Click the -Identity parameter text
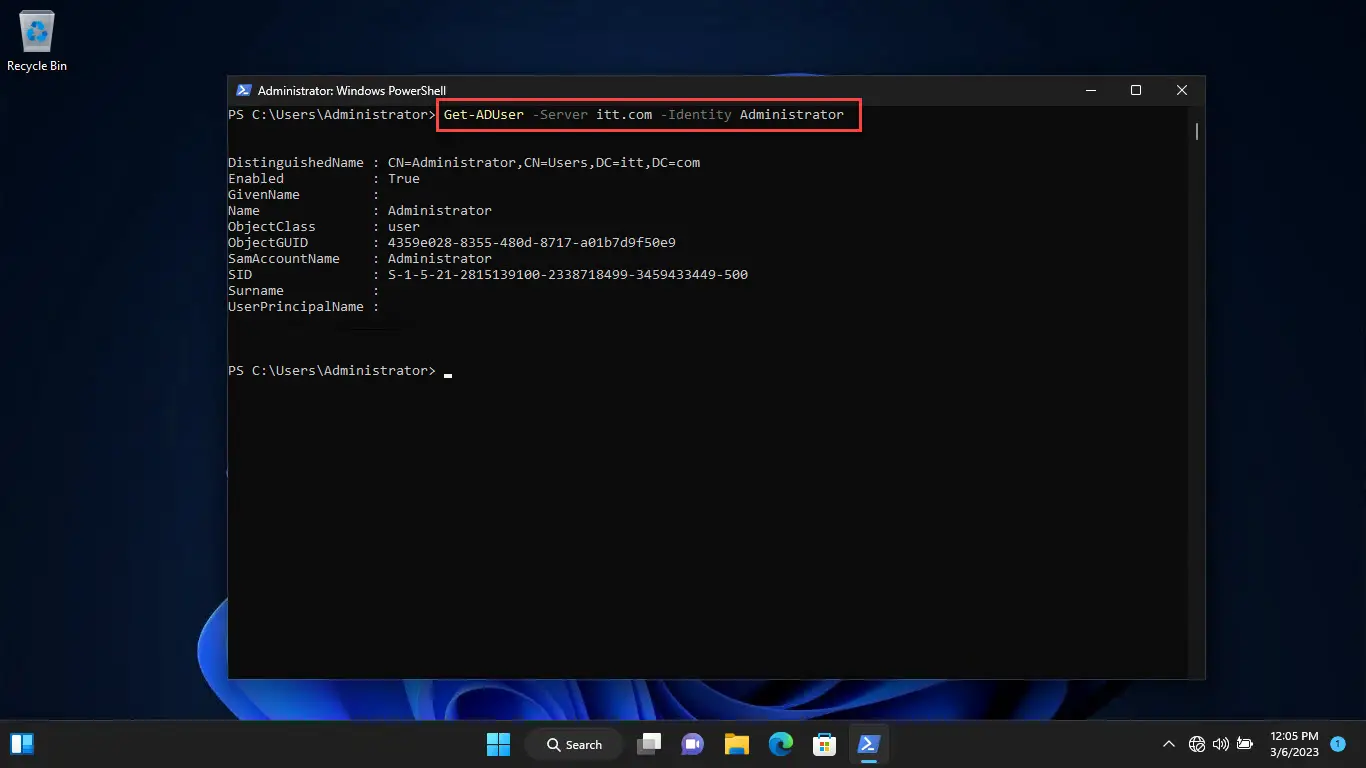 click(x=696, y=115)
